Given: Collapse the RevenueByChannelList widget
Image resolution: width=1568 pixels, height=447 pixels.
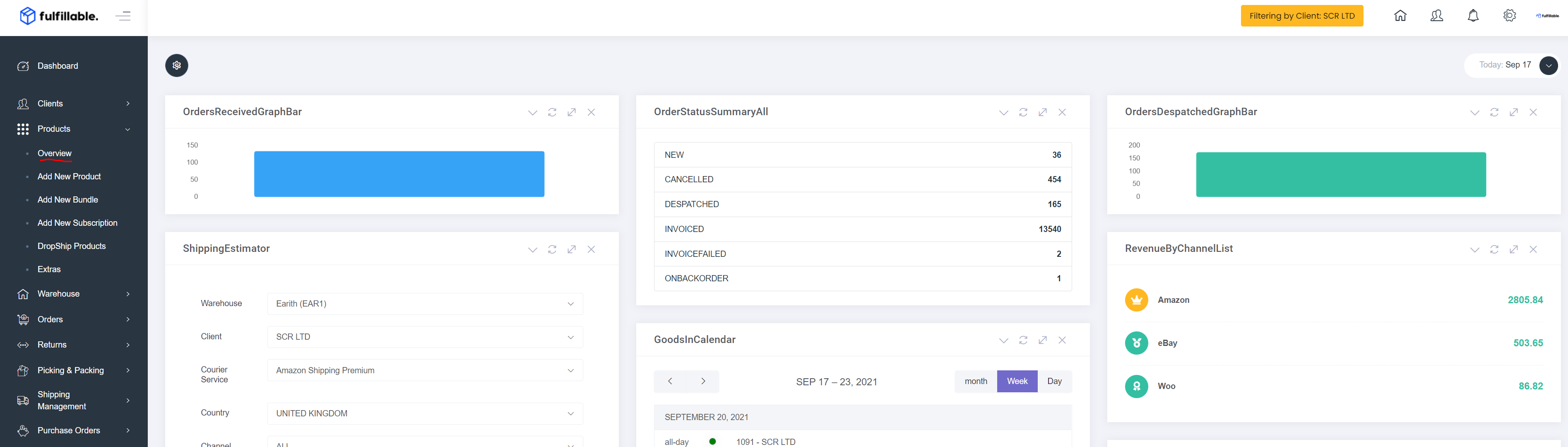Looking at the screenshot, I should (1475, 250).
